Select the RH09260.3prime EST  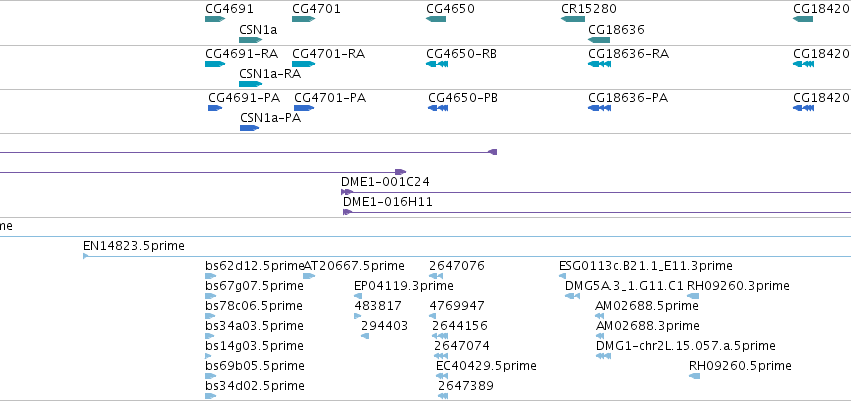coord(693,296)
